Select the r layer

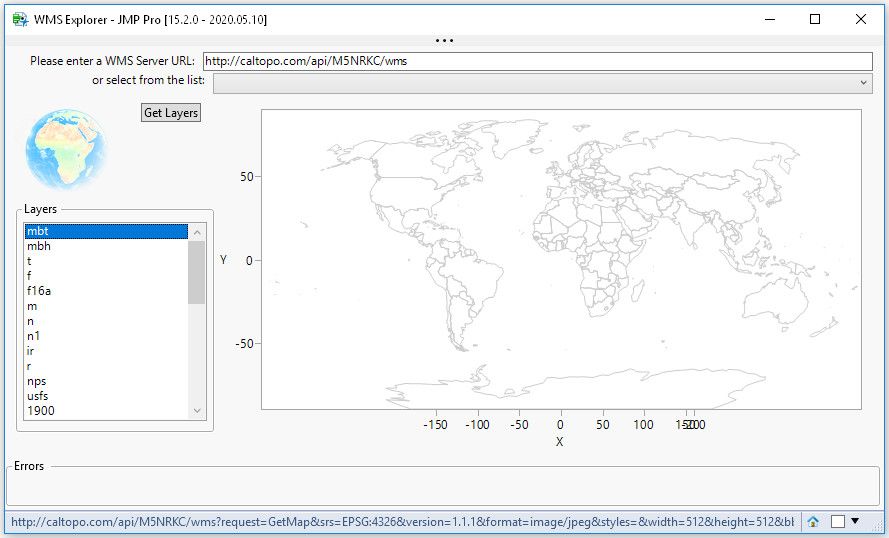(x=107, y=366)
